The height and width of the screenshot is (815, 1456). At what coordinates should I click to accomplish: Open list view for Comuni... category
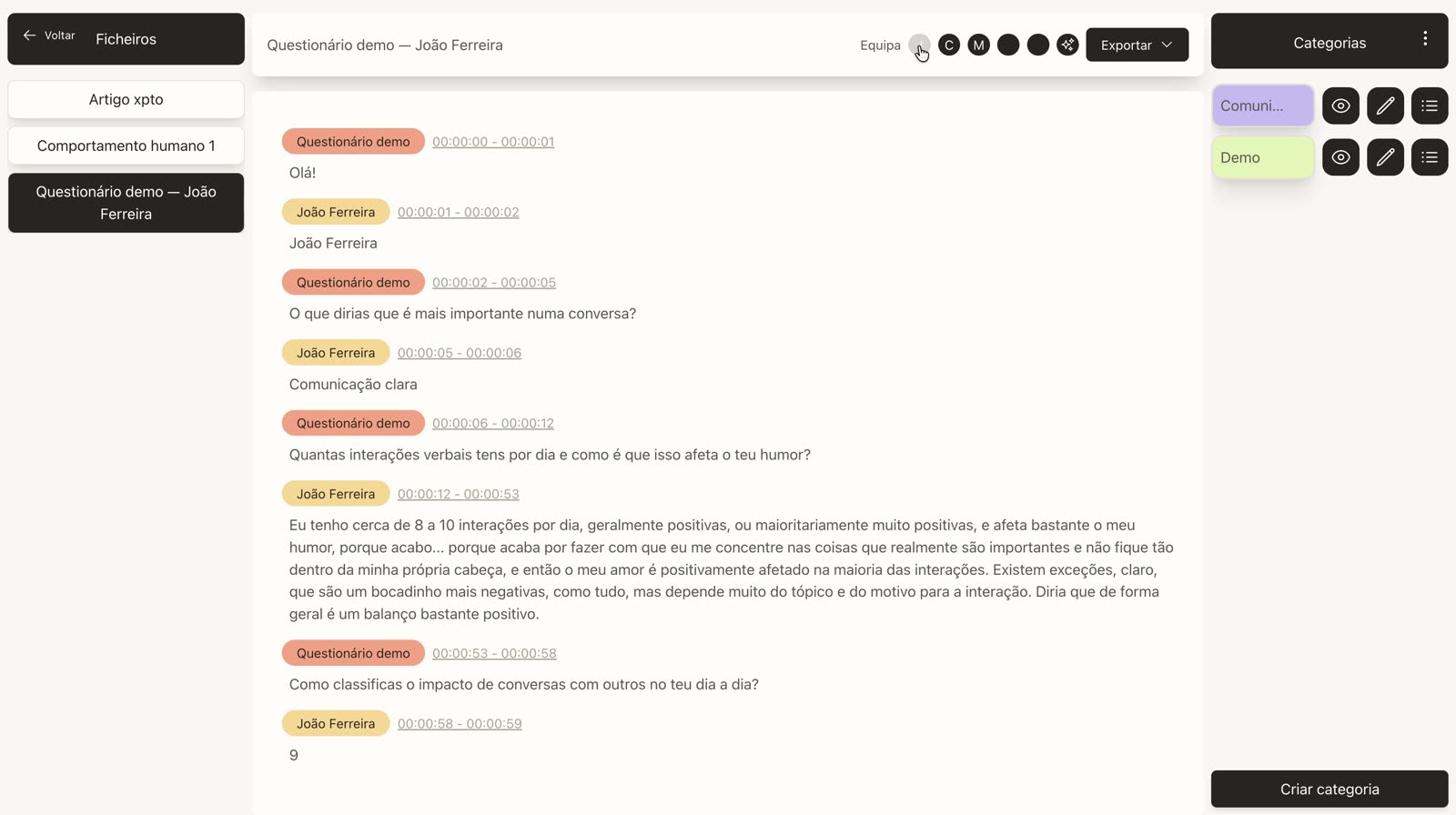(x=1430, y=106)
